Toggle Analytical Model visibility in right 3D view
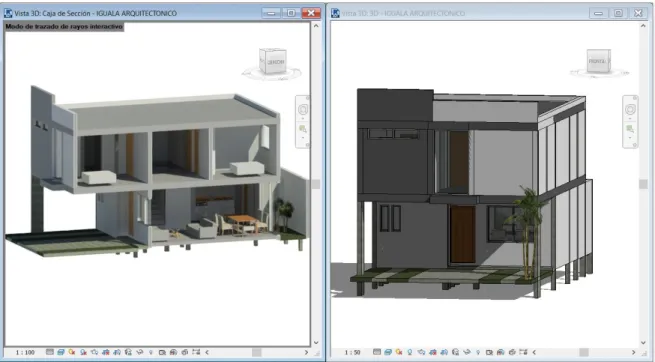This screenshot has height=362, width=655. tap(500, 352)
